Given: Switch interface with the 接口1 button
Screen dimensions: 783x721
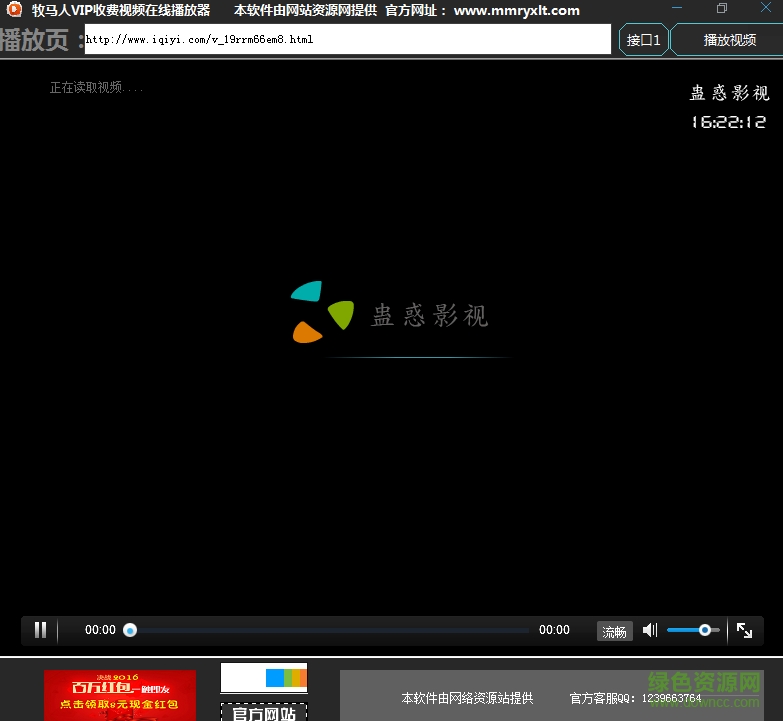Looking at the screenshot, I should 643,40.
